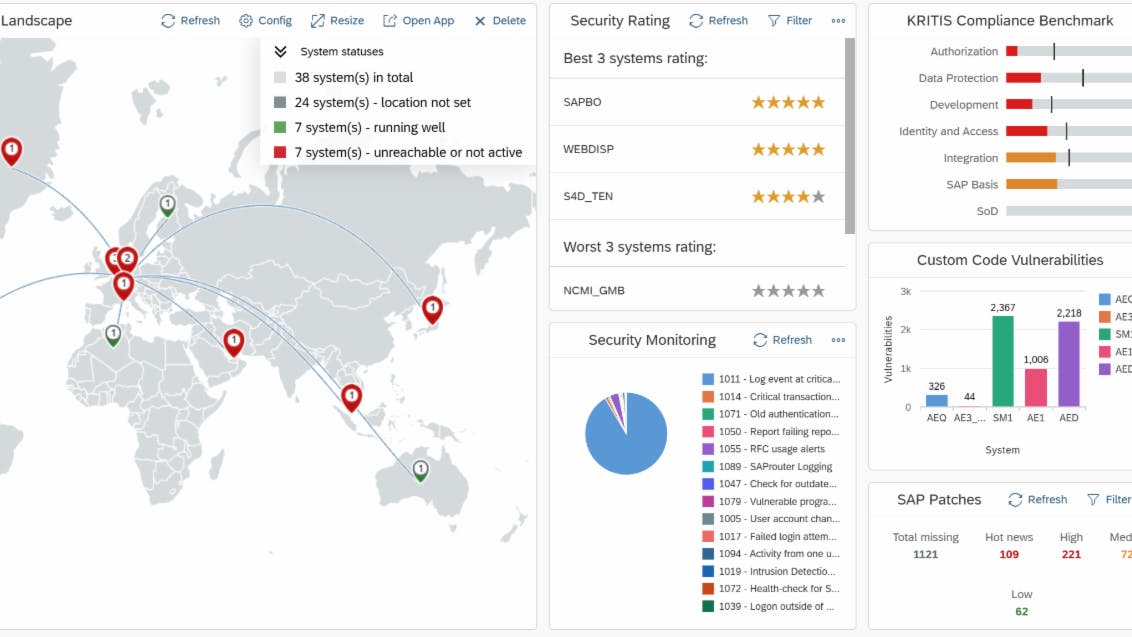Image resolution: width=1132 pixels, height=637 pixels.
Task: Open Config settings for Landscape
Action: tap(265, 21)
